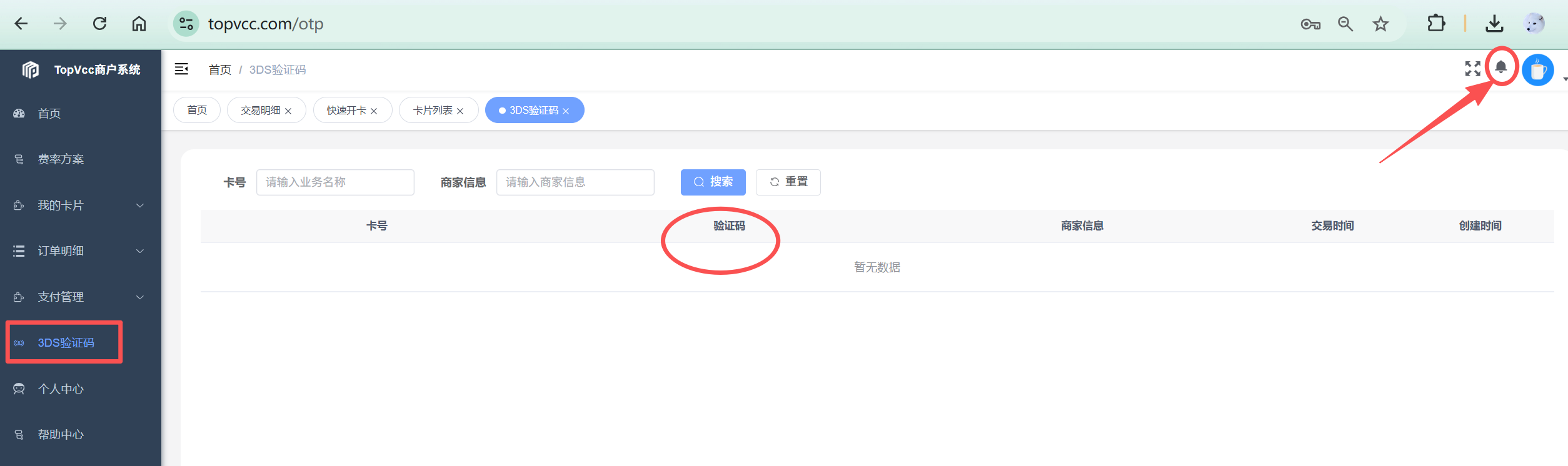Switch to the 卡片列表 tab

pos(433,111)
